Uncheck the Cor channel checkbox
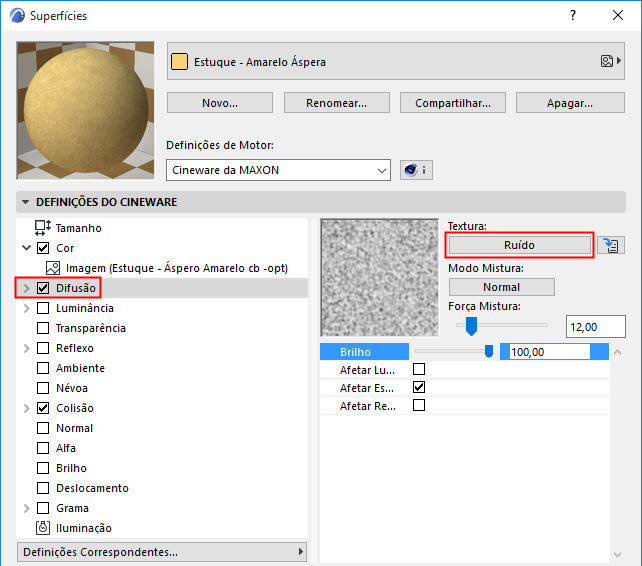The height and width of the screenshot is (566, 642). pos(43,248)
